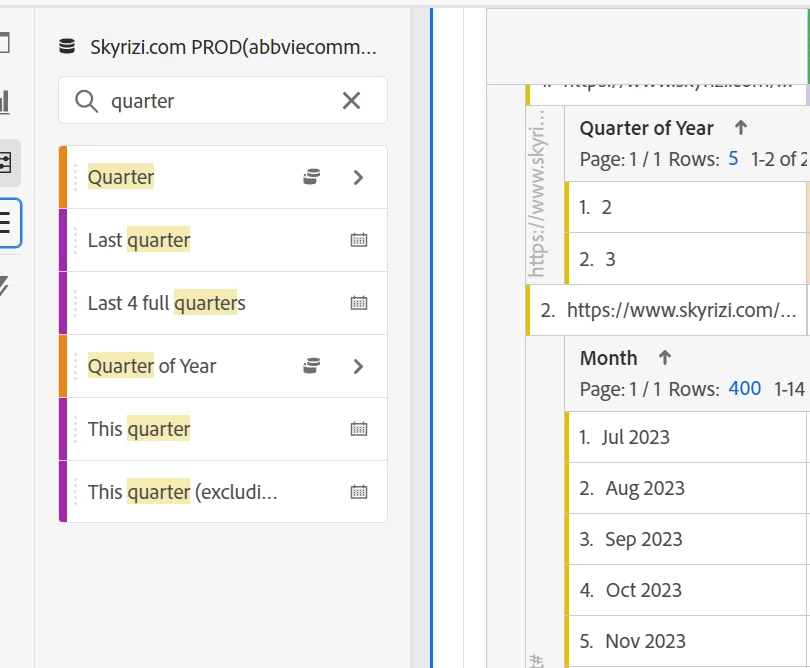Screen dimensions: 810x668
Task: Click the list view sidebar icon
Action: [6, 223]
